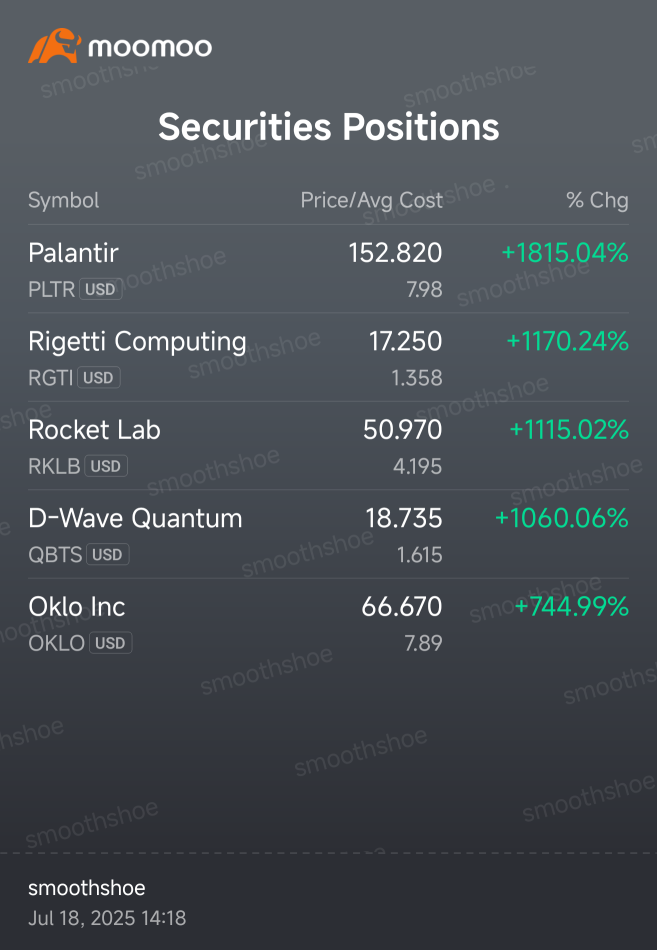This screenshot has height=950, width=657.
Task: Open the Palantir position row
Action: tap(328, 269)
